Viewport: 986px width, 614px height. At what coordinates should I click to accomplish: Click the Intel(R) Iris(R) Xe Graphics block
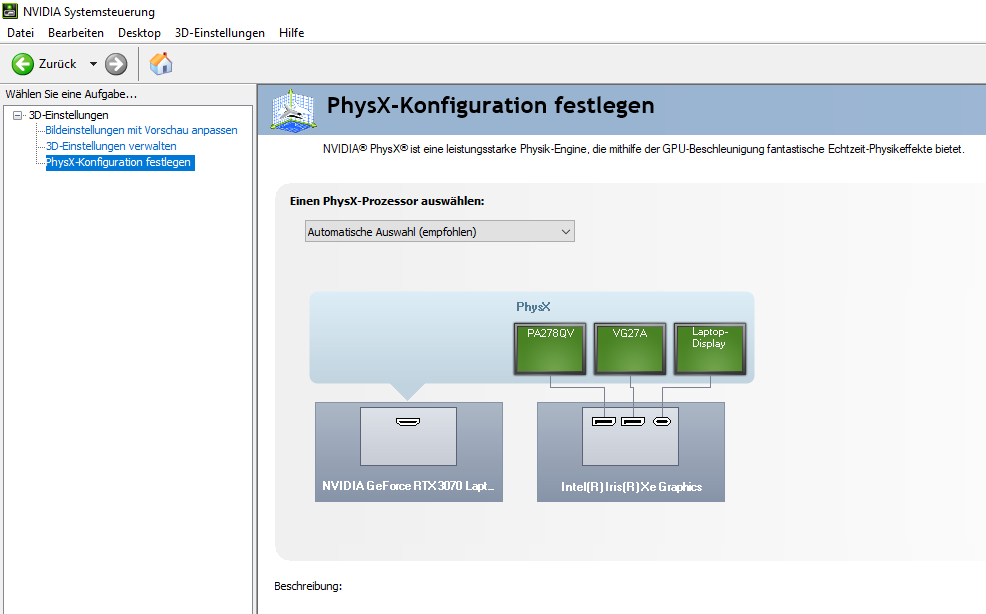tap(631, 452)
